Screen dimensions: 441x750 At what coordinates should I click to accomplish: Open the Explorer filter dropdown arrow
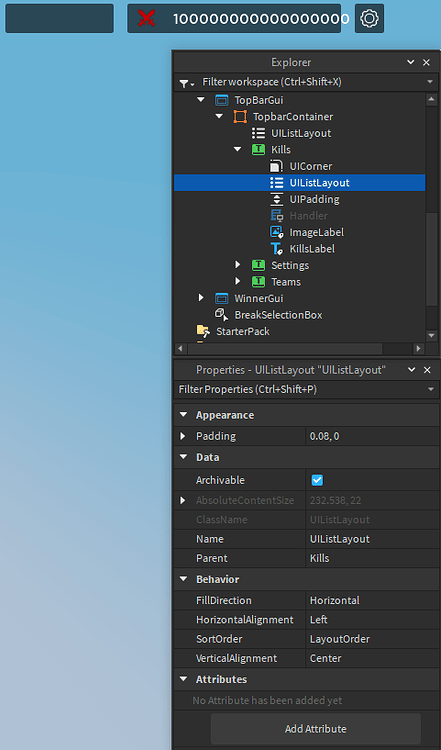pos(430,82)
